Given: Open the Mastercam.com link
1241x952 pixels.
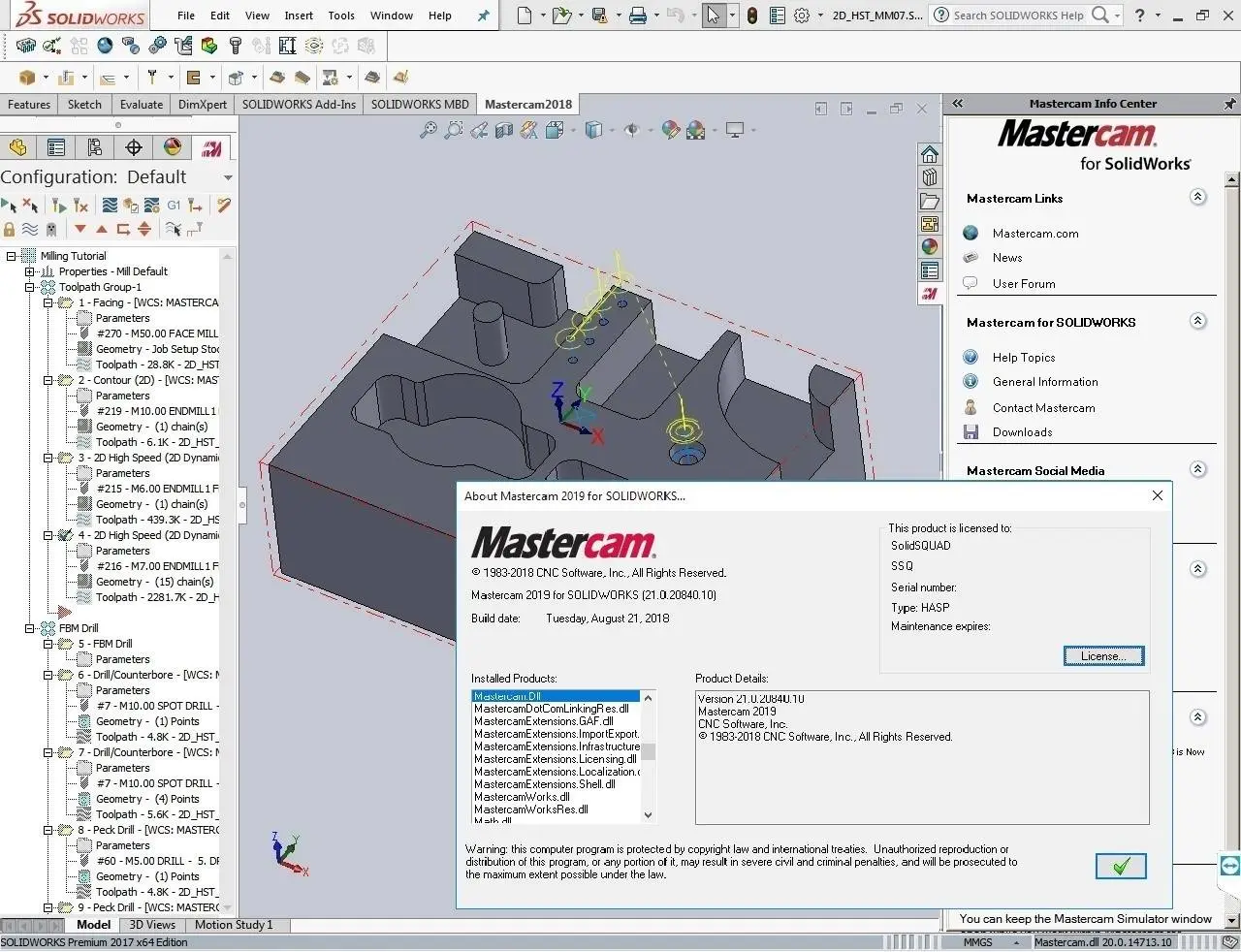Looking at the screenshot, I should [x=1035, y=234].
